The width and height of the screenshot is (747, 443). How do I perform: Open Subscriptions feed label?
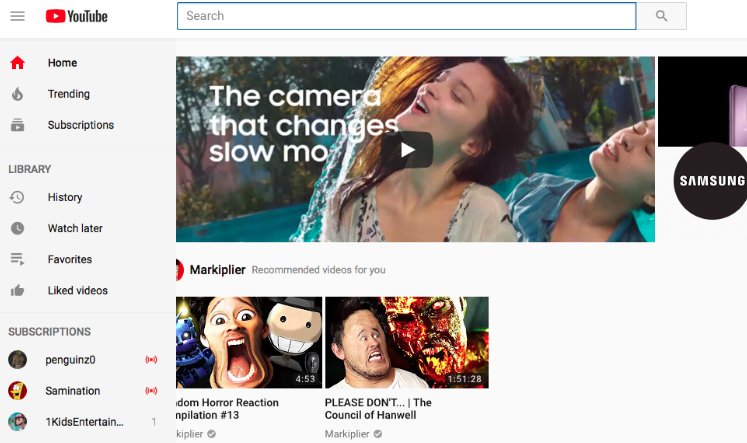point(81,125)
